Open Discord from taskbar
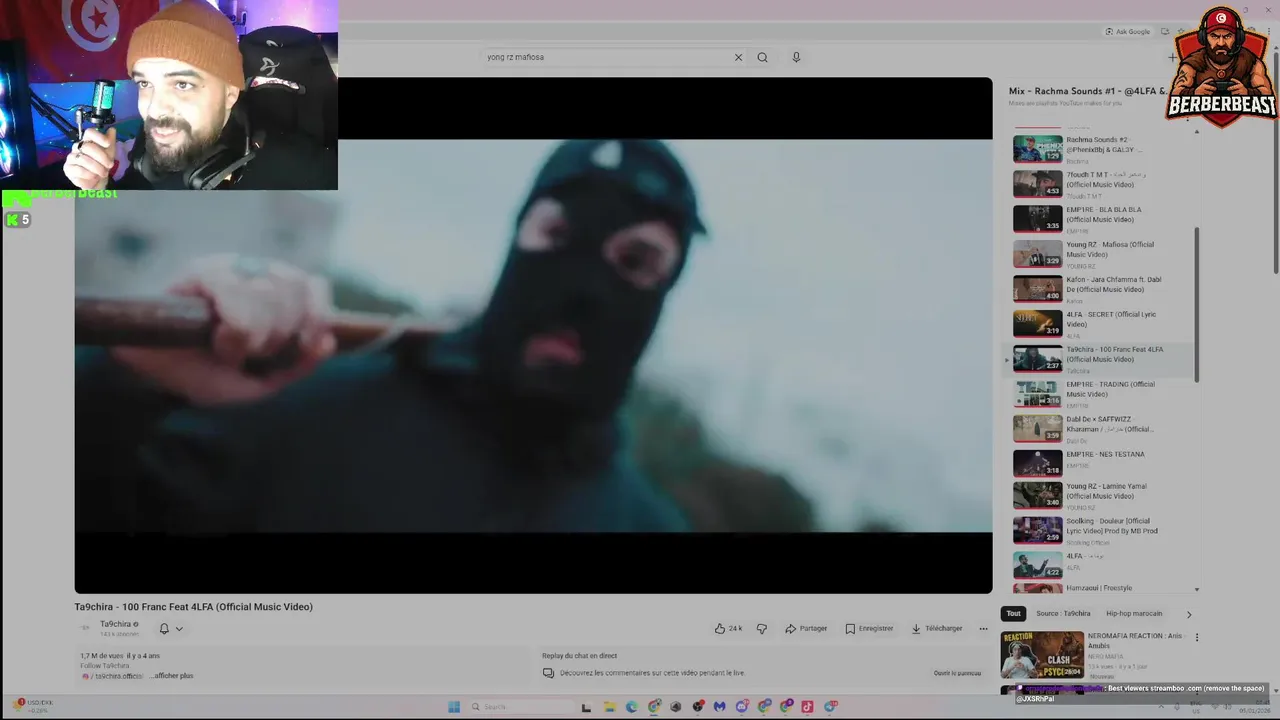The image size is (1280, 720). (742, 707)
